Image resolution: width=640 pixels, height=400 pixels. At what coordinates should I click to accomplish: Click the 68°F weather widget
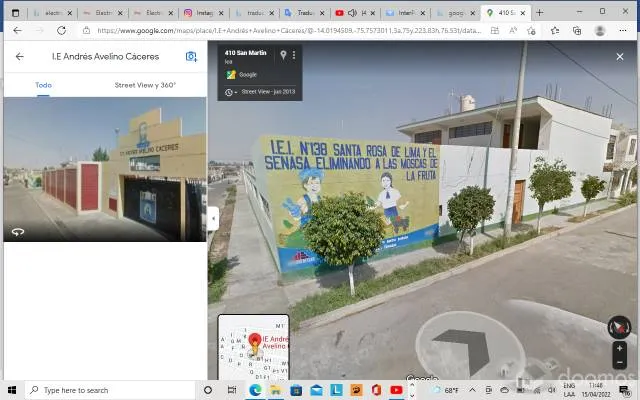coord(446,390)
